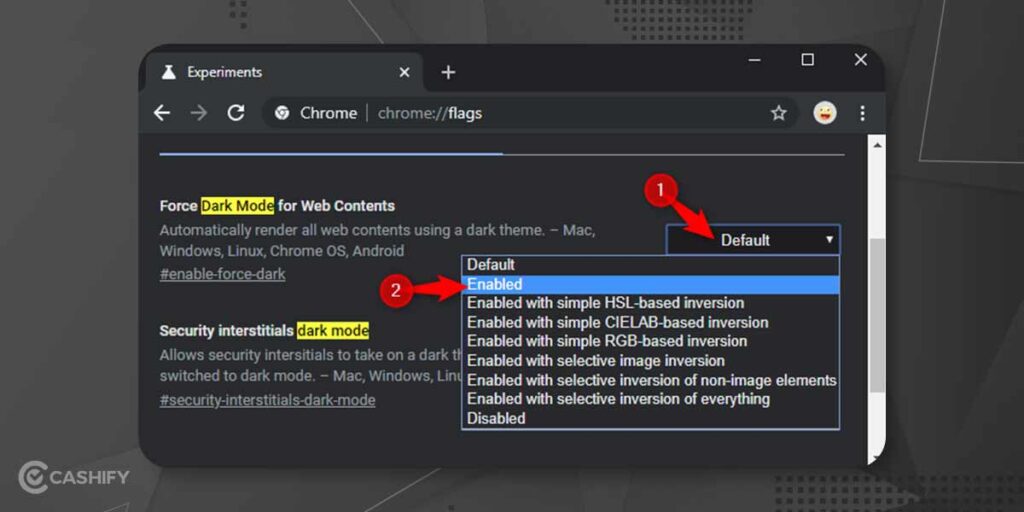Open the Force Dark Mode Default dropdown
This screenshot has width=1024, height=512.
pyautogui.click(x=753, y=240)
